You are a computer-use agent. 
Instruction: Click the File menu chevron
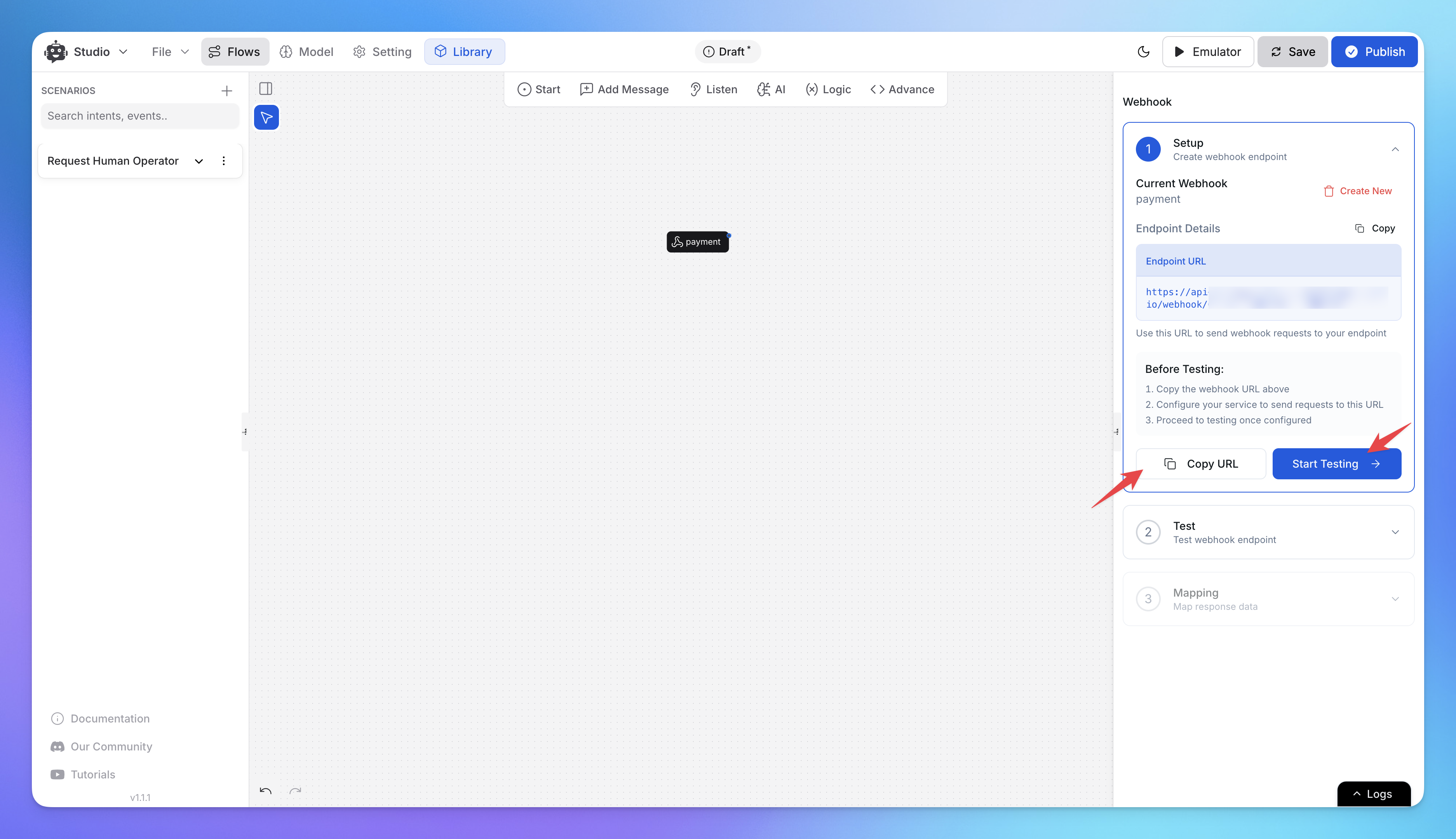click(185, 52)
